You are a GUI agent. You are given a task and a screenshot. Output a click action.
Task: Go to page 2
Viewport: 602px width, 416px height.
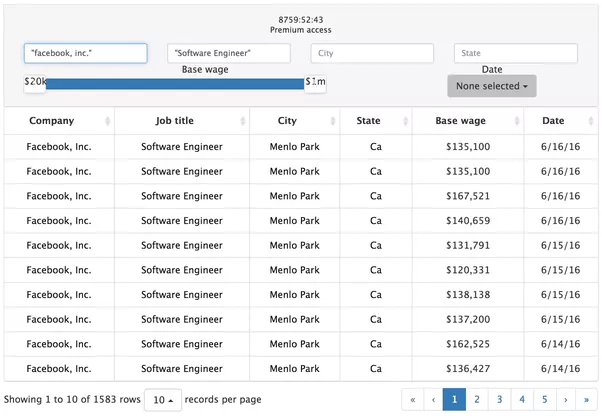[477, 399]
